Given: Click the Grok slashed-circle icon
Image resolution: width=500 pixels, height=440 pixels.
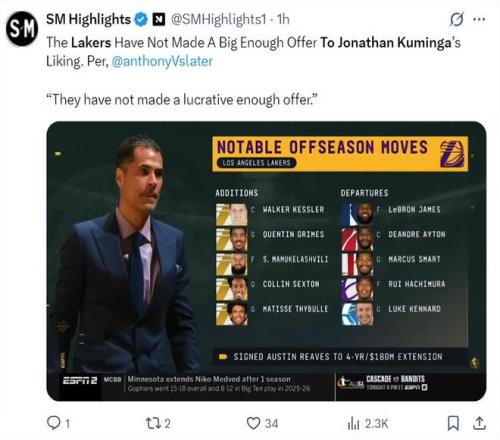Looking at the screenshot, I should pyautogui.click(x=456, y=19).
